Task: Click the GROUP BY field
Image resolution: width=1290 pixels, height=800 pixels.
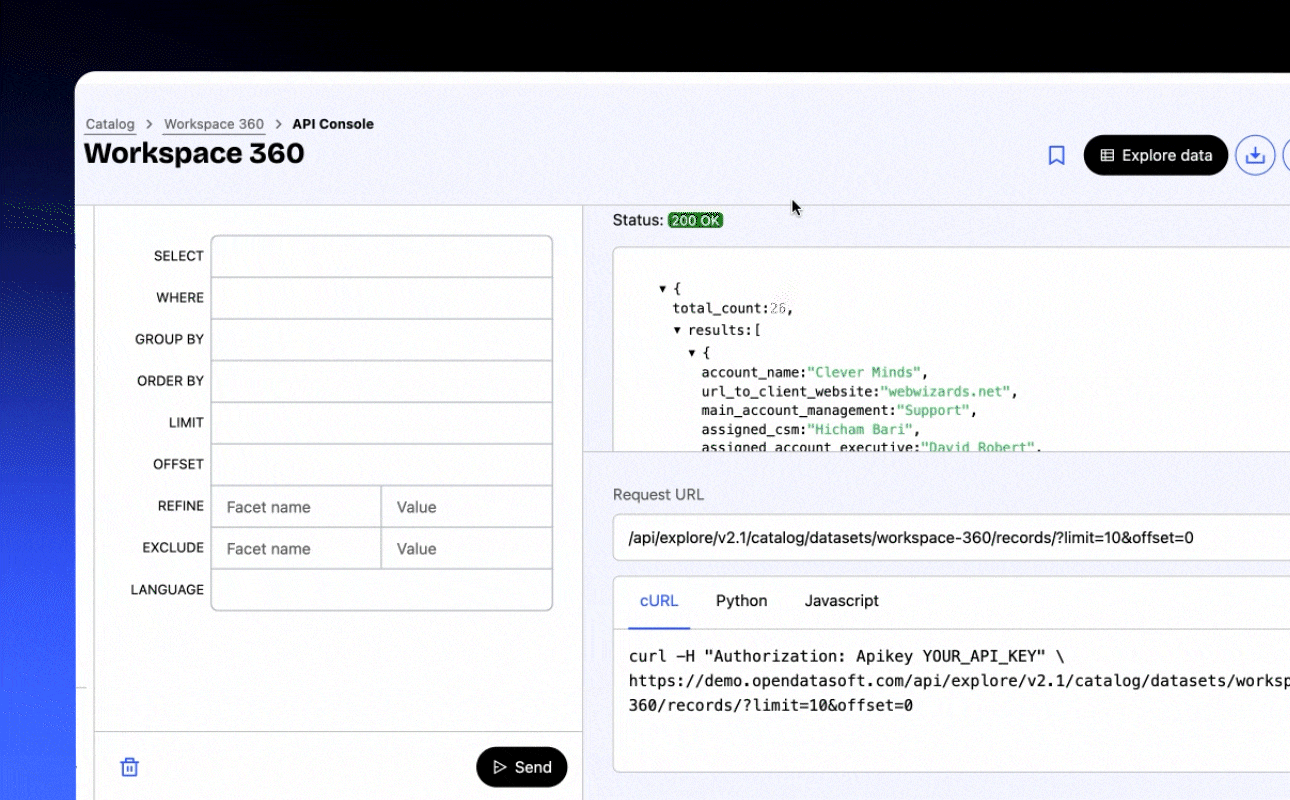Action: [381, 340]
